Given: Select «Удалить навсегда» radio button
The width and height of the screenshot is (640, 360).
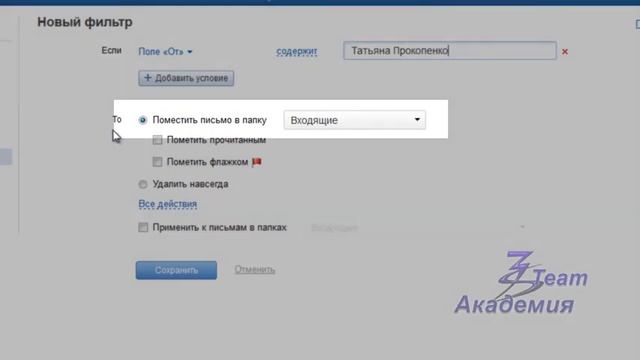Looking at the screenshot, I should (x=142, y=184).
